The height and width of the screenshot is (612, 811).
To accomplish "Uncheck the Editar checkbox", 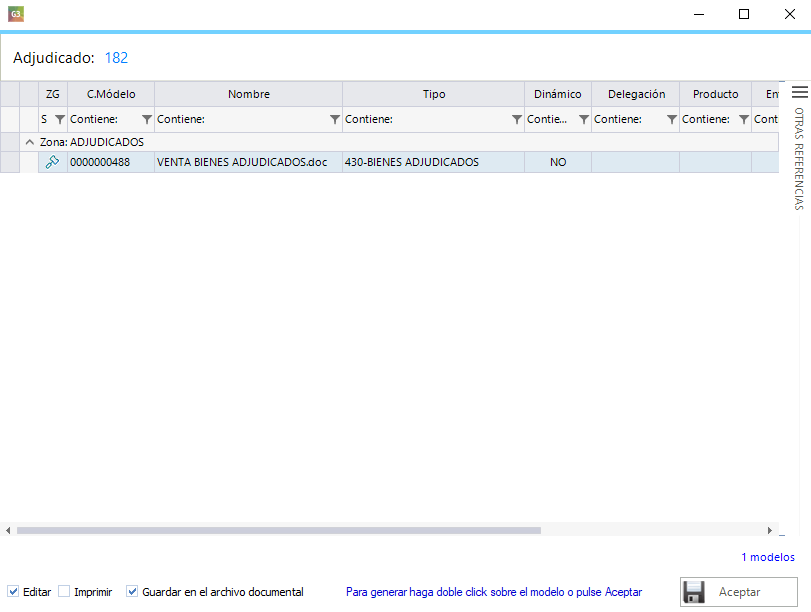I will click(x=13, y=591).
